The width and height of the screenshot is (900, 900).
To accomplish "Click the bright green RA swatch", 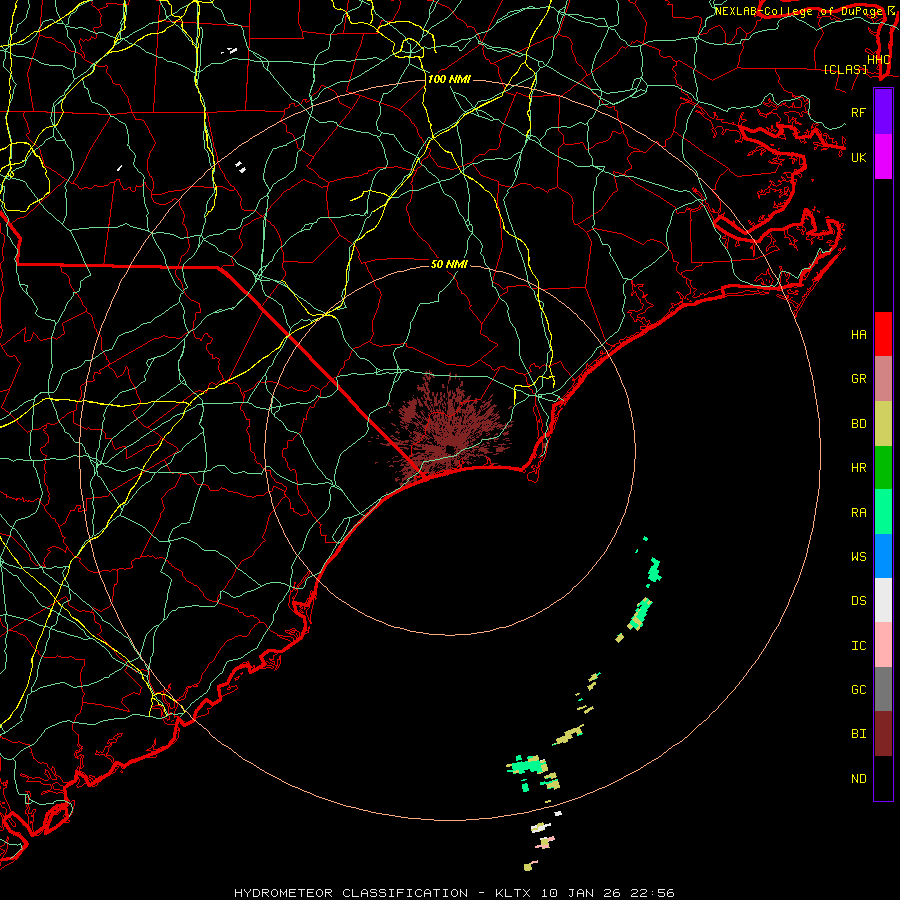I will pos(883,512).
